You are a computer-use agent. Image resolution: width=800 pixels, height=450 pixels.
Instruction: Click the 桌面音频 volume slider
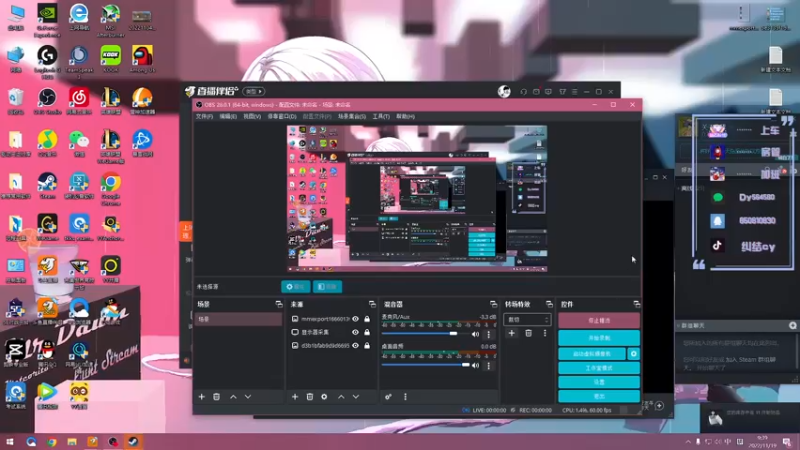point(426,365)
